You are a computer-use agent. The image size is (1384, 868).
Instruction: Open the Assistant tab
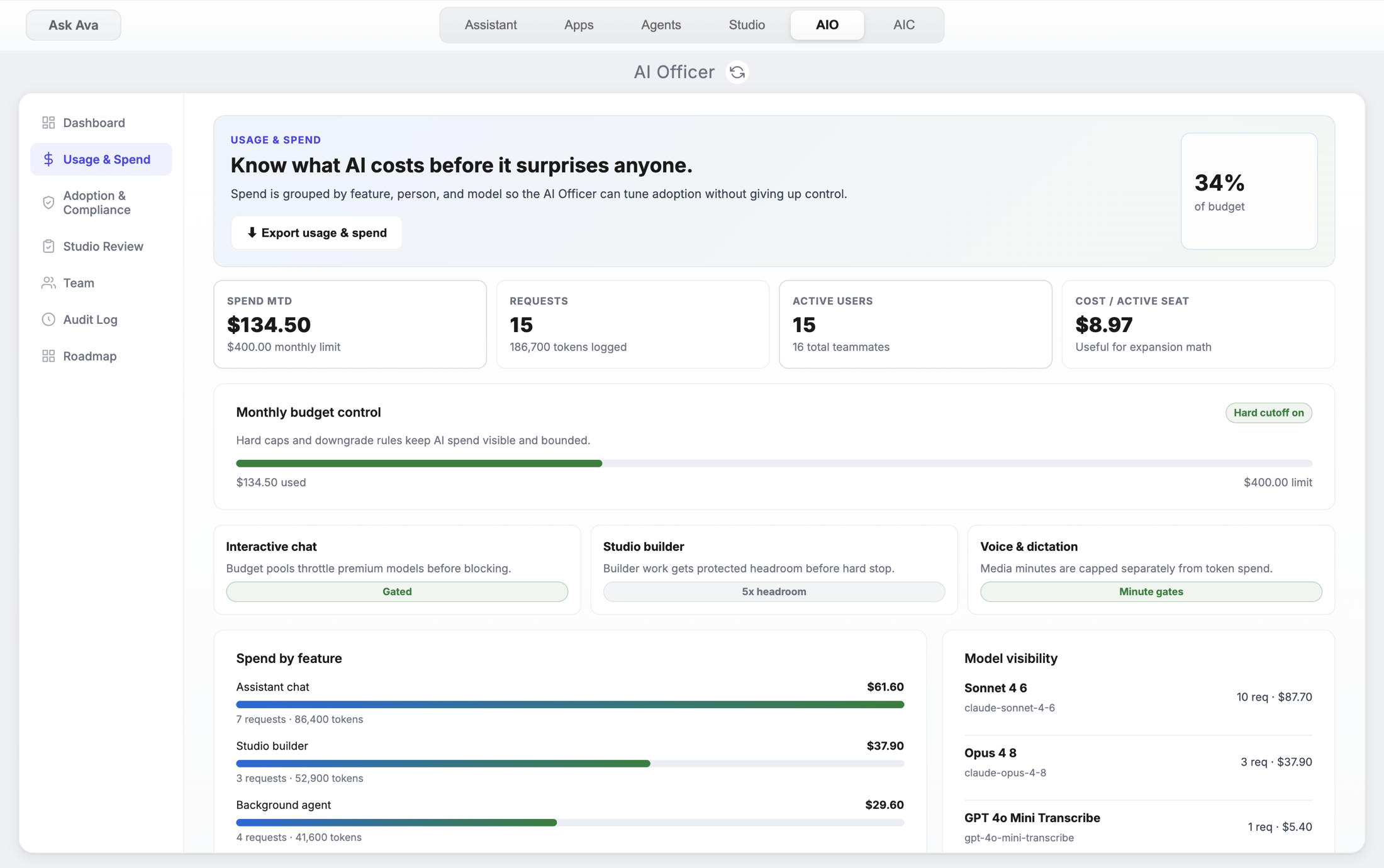pos(491,25)
